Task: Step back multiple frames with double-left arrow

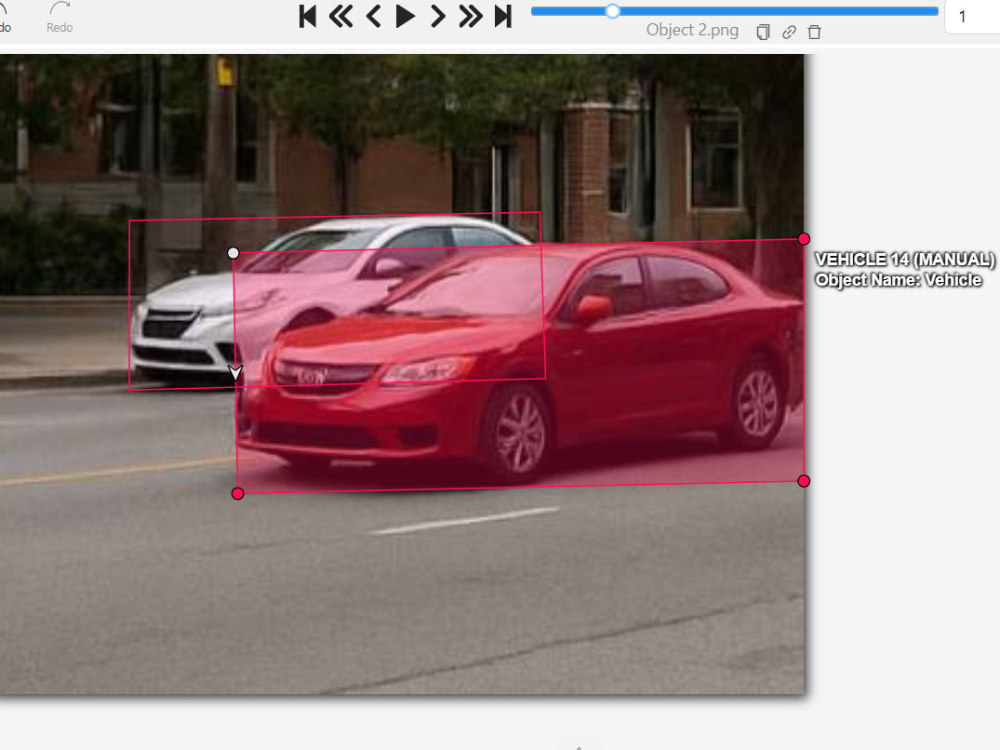Action: [x=341, y=16]
